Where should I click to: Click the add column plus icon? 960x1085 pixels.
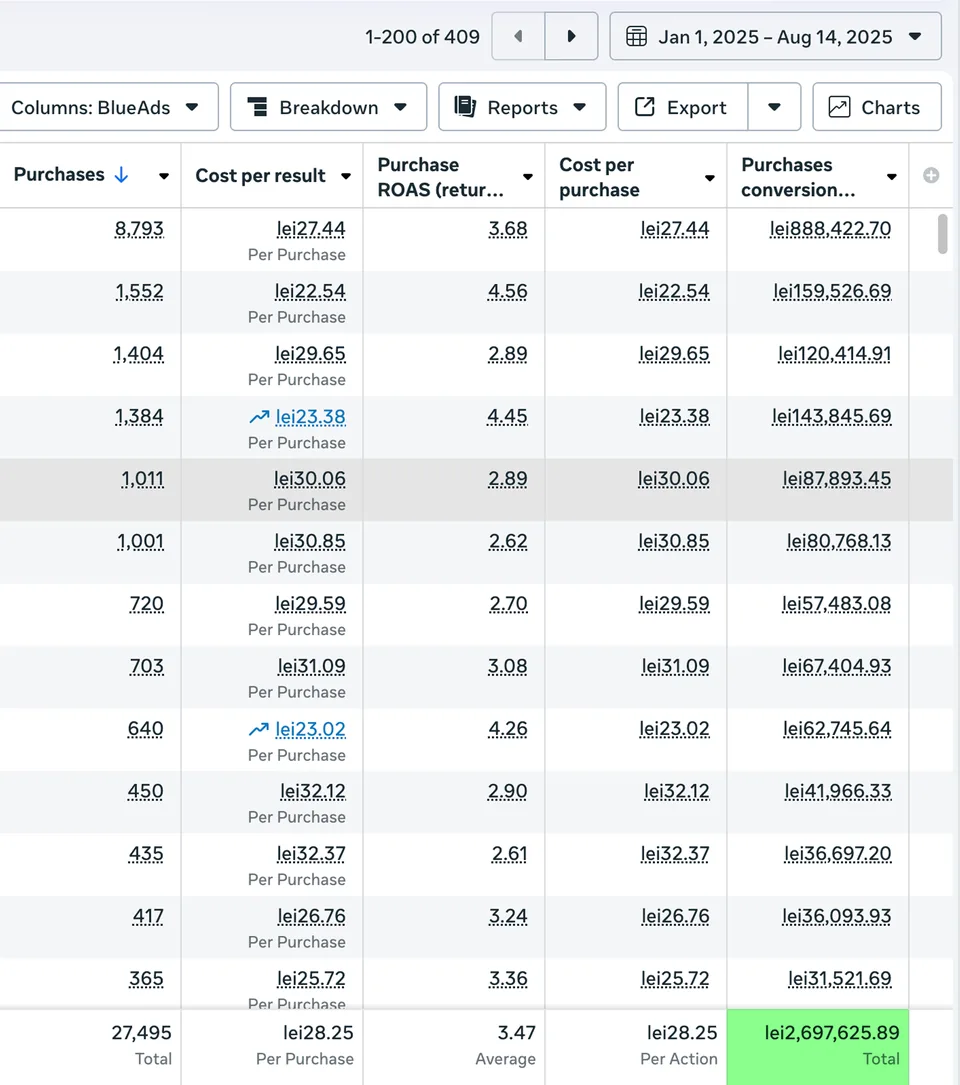pyautogui.click(x=931, y=176)
